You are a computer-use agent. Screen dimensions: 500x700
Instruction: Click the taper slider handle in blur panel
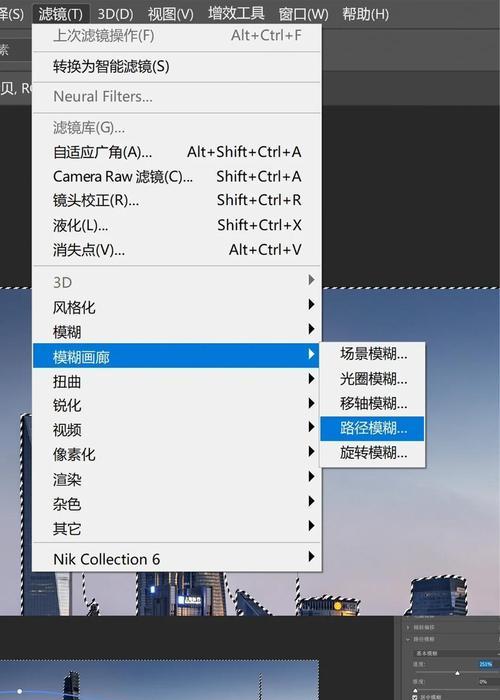point(415,690)
